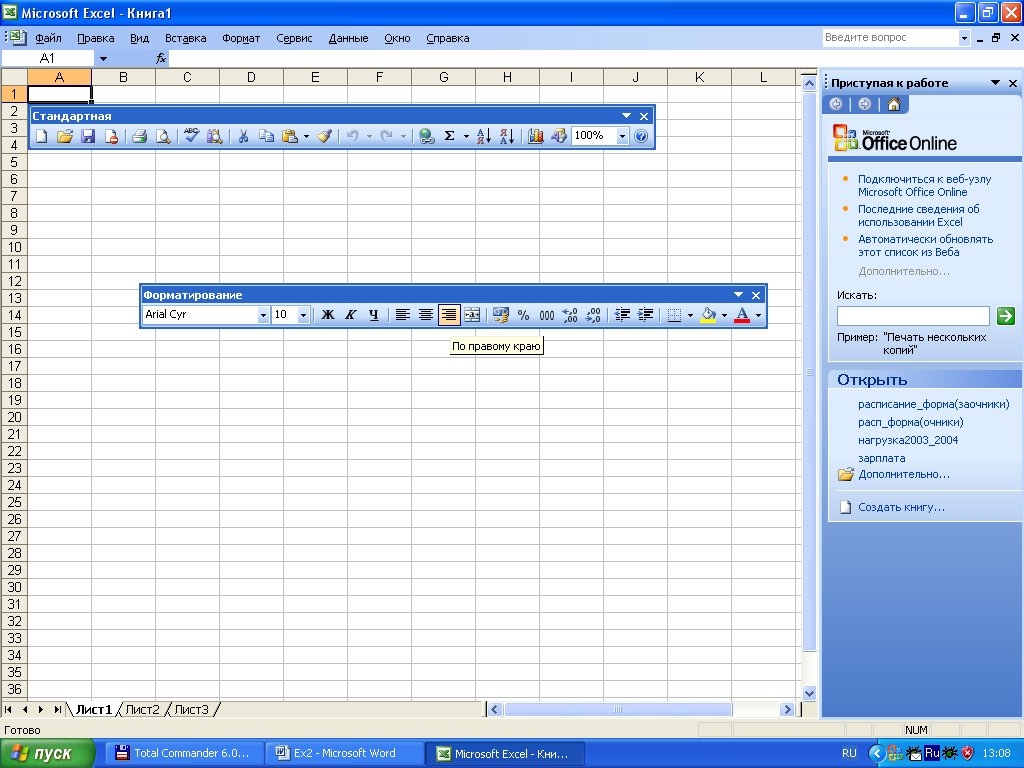
Task: Decrease the indent in the Formatting toolbar
Action: pyautogui.click(x=622, y=315)
